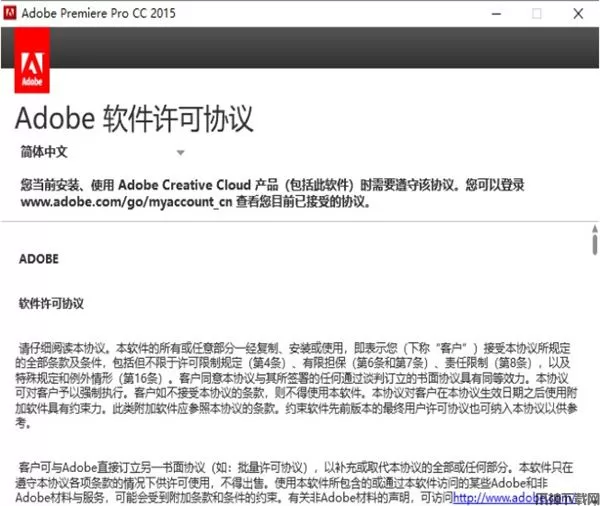Click the Adobe logo in the header
The width and height of the screenshot is (600, 506).
pos(32,61)
